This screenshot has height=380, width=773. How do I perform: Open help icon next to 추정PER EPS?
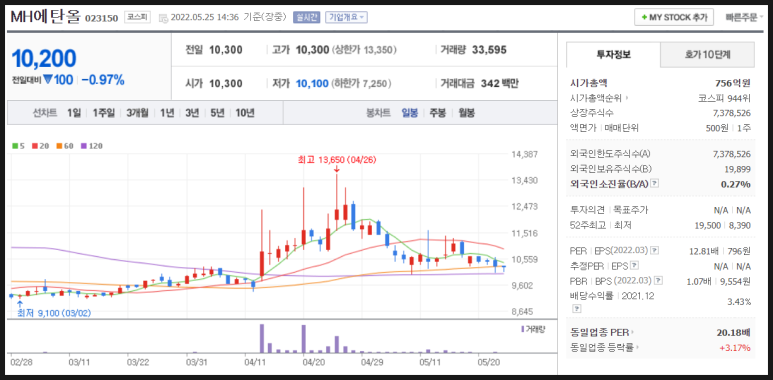(634, 266)
